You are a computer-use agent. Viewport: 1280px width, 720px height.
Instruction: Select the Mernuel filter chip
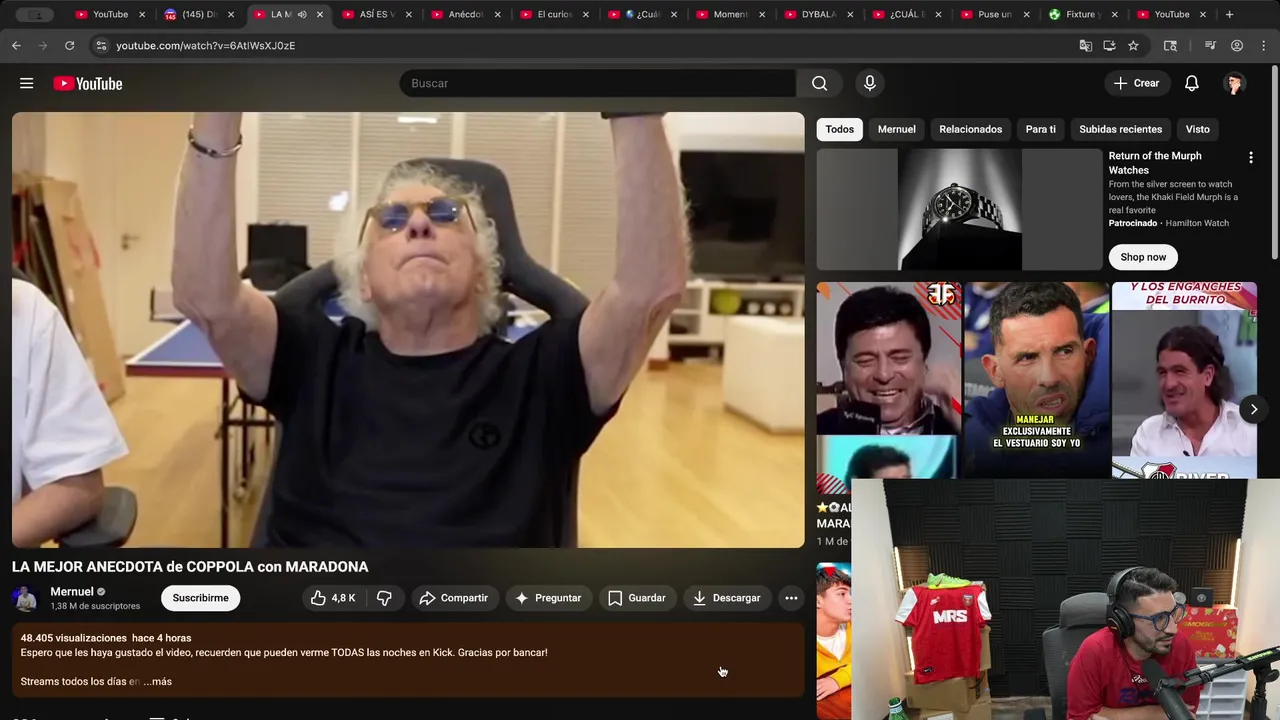tap(897, 129)
